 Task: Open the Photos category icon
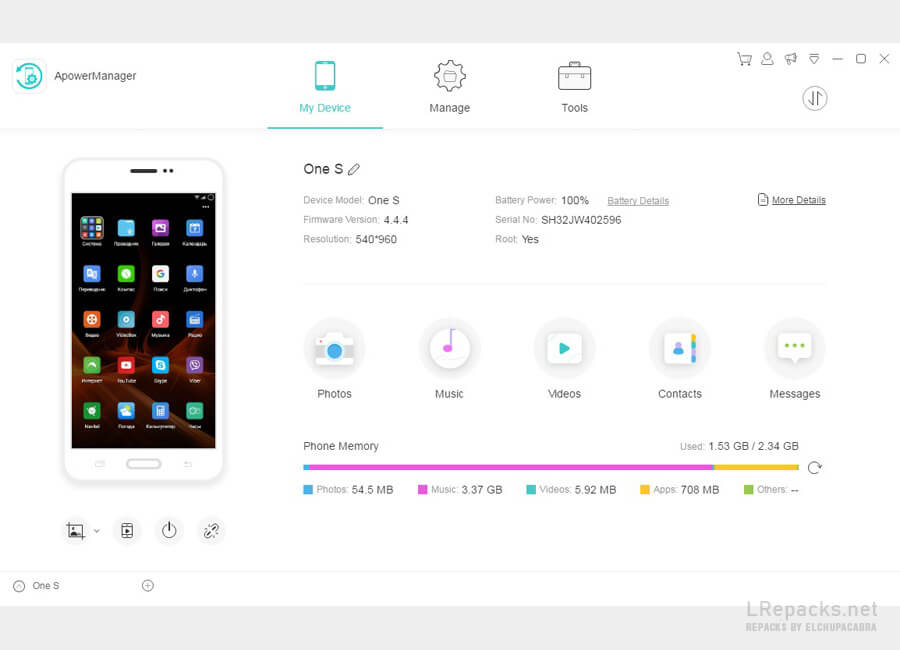334,348
